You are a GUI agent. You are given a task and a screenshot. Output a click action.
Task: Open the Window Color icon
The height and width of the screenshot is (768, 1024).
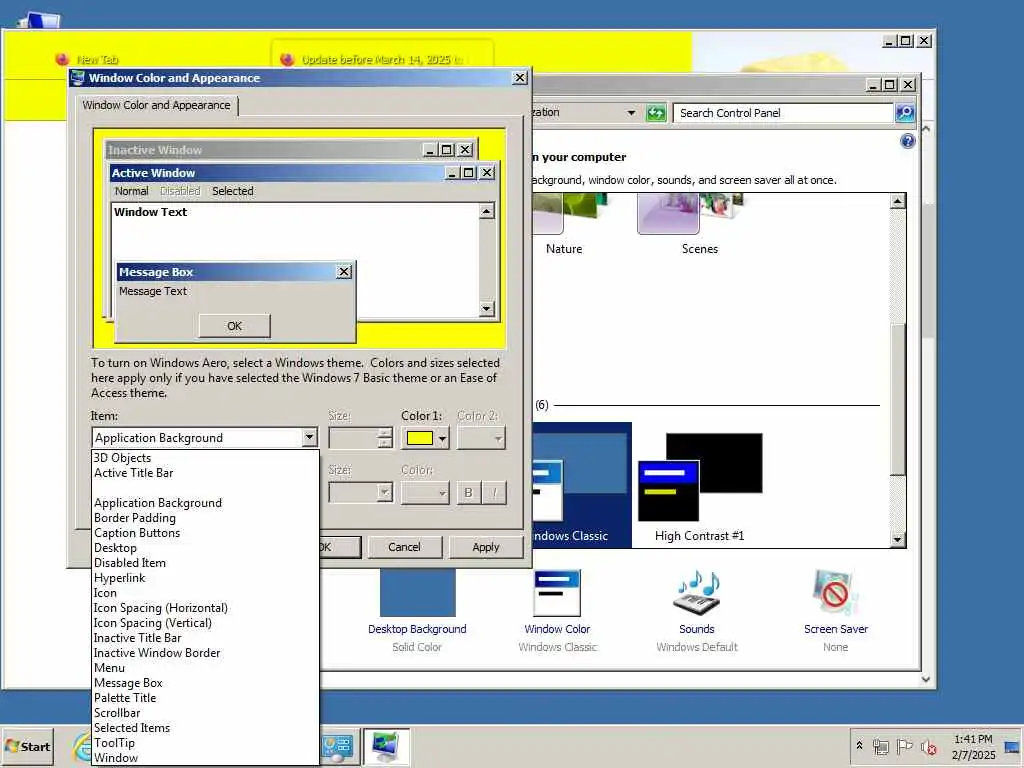(557, 592)
